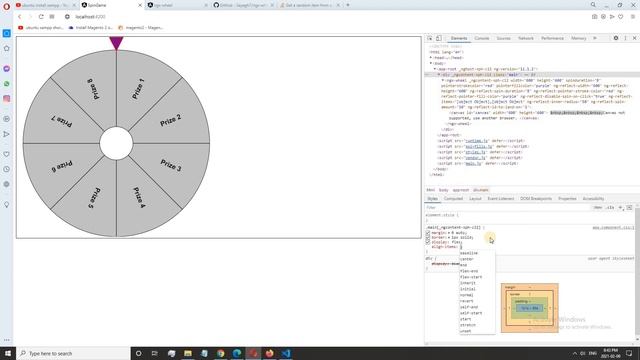Collapse the selected div main node
Image resolution: width=640 pixels, height=360 pixels.
pyautogui.click(x=439, y=75)
